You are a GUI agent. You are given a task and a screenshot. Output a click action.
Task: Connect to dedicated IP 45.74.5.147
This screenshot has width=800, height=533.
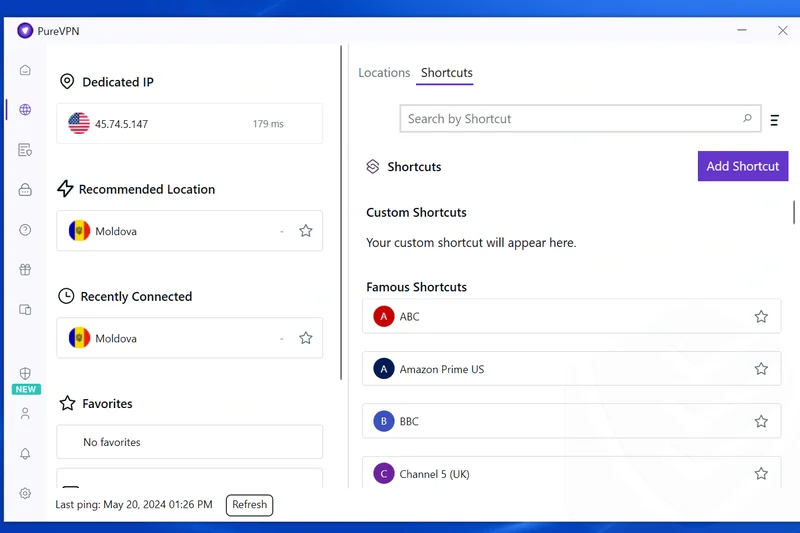click(x=189, y=124)
